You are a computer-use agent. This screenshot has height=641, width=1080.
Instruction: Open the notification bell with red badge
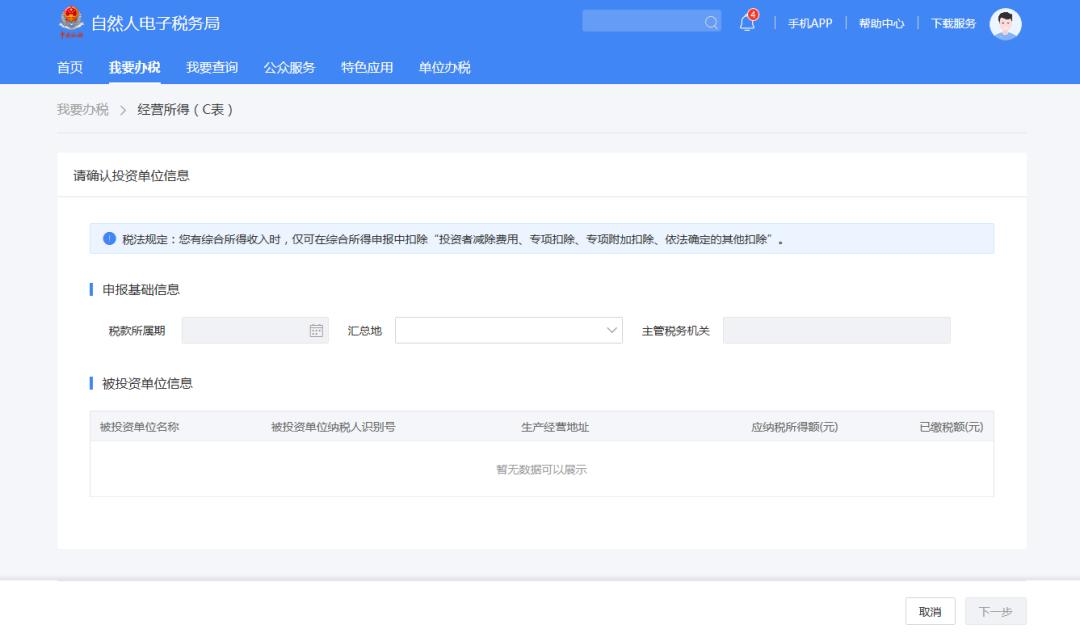[746, 22]
